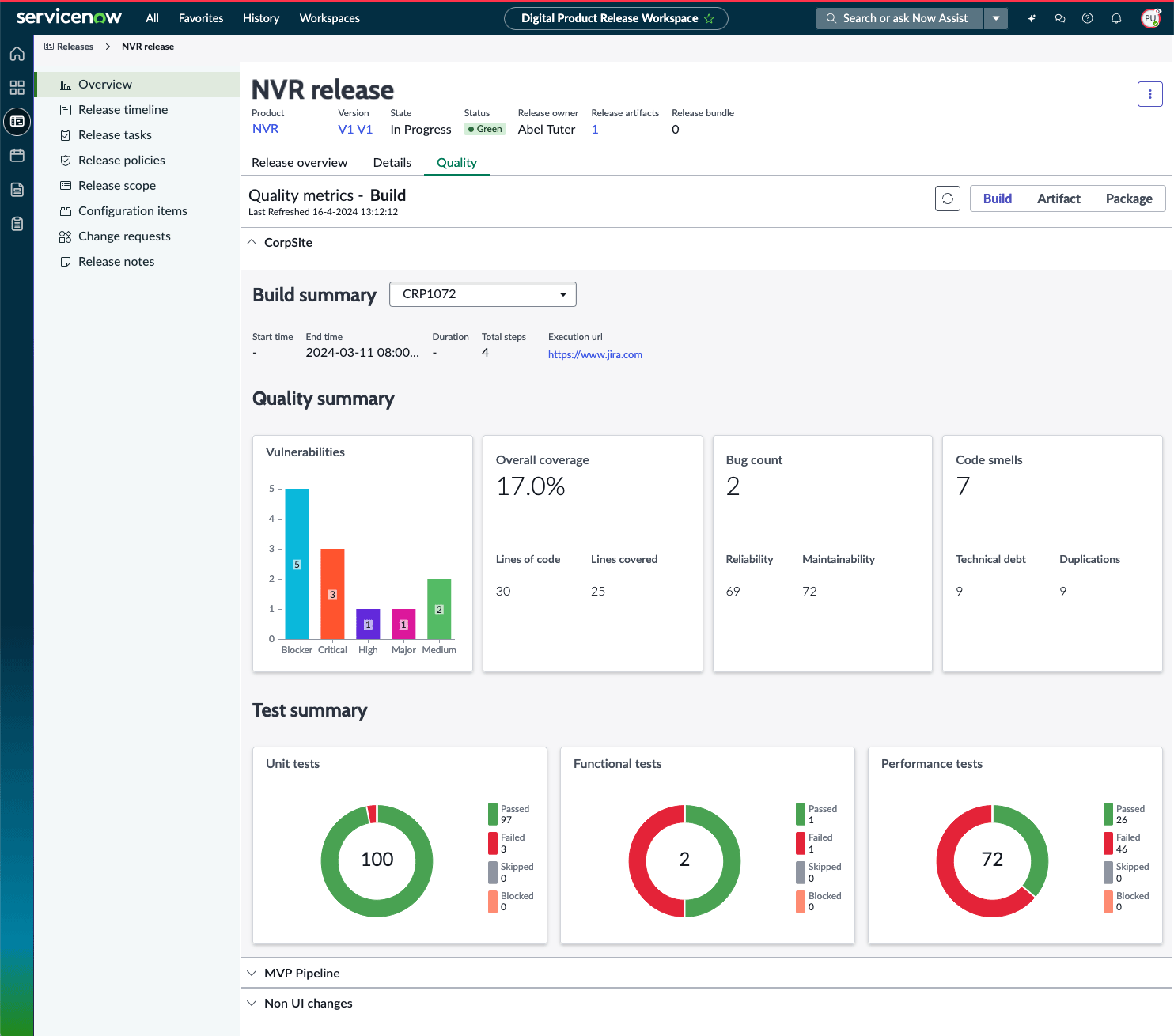
Task: Switch to the Release overview tab
Action: click(300, 162)
